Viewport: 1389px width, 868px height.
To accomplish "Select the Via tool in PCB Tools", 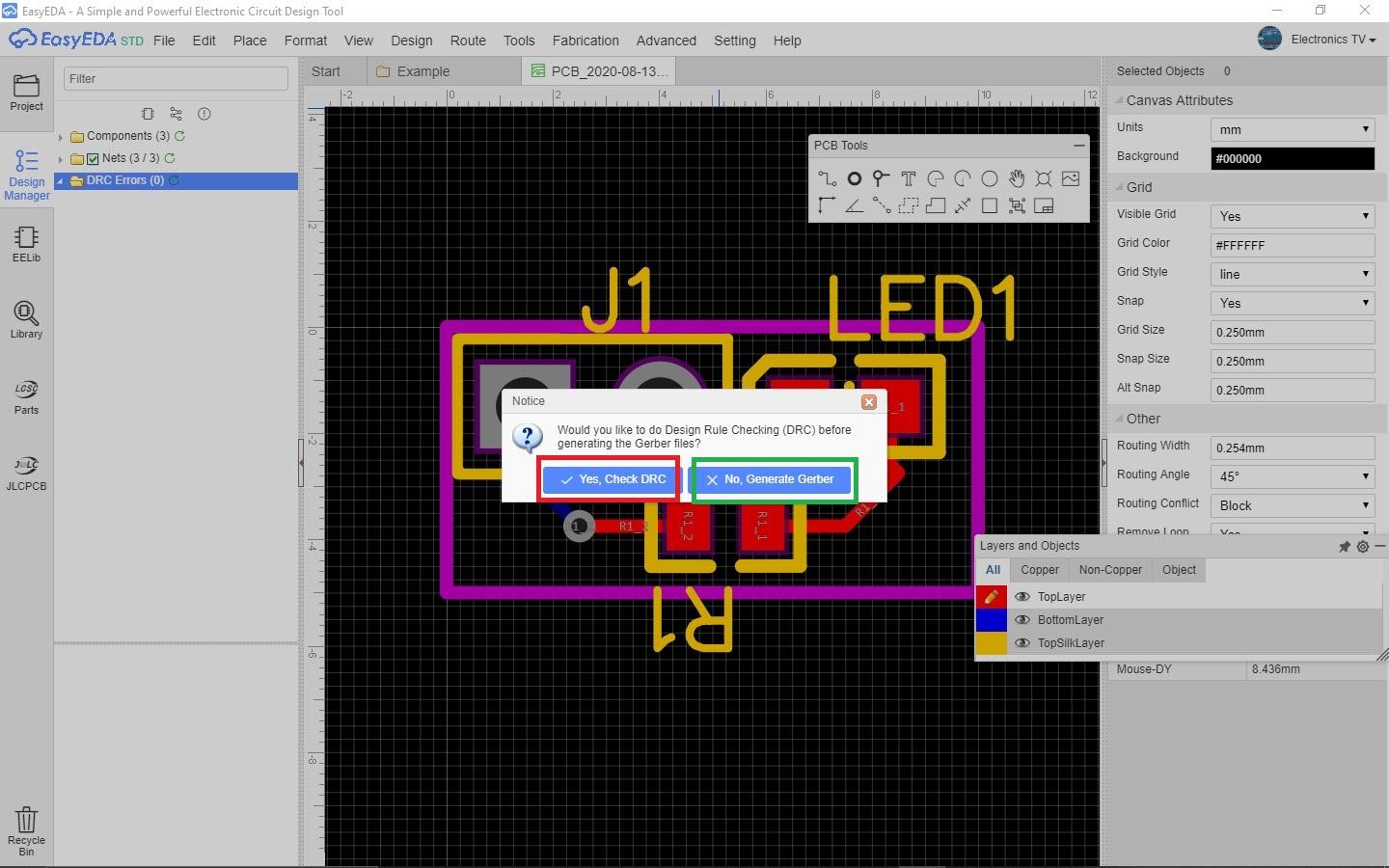I will (881, 178).
